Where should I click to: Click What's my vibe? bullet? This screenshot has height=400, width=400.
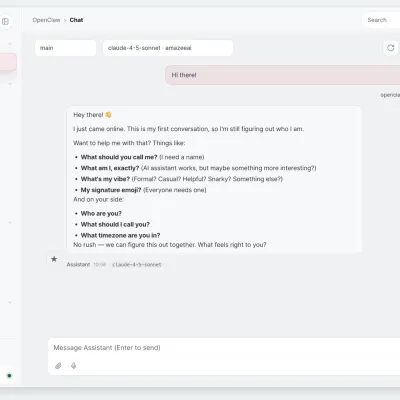pos(182,179)
